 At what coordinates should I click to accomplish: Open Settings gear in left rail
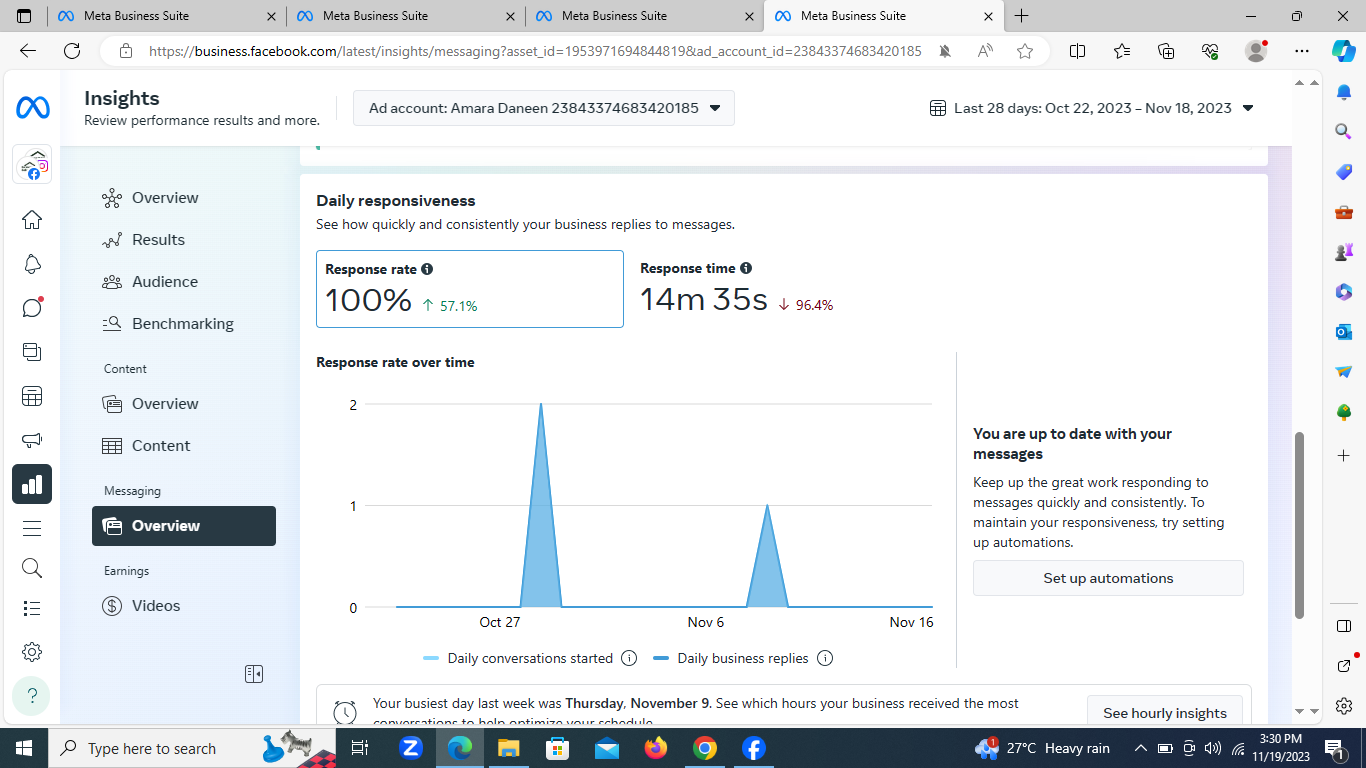[32, 652]
